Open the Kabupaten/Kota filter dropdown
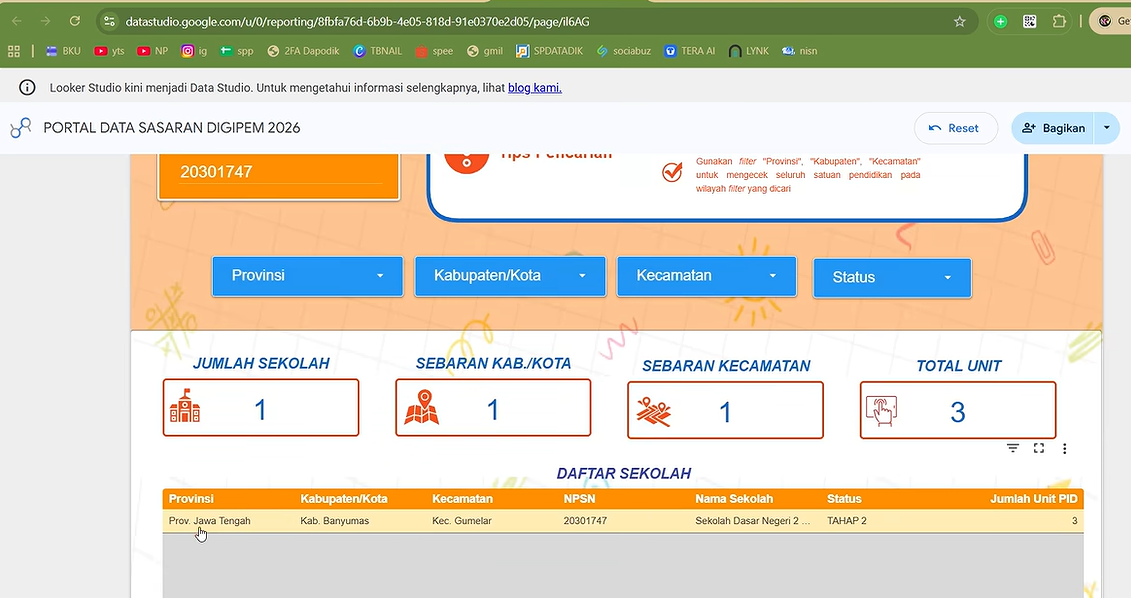Viewport: 1131px width, 598px height. pyautogui.click(x=510, y=276)
